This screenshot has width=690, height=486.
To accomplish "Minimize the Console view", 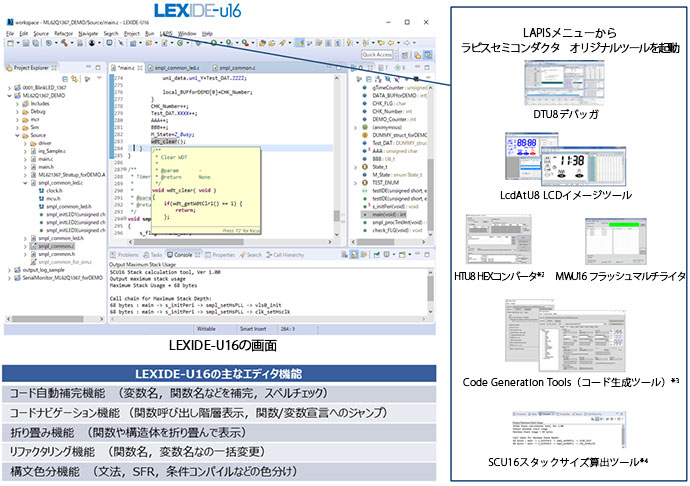I will click(x=418, y=253).
